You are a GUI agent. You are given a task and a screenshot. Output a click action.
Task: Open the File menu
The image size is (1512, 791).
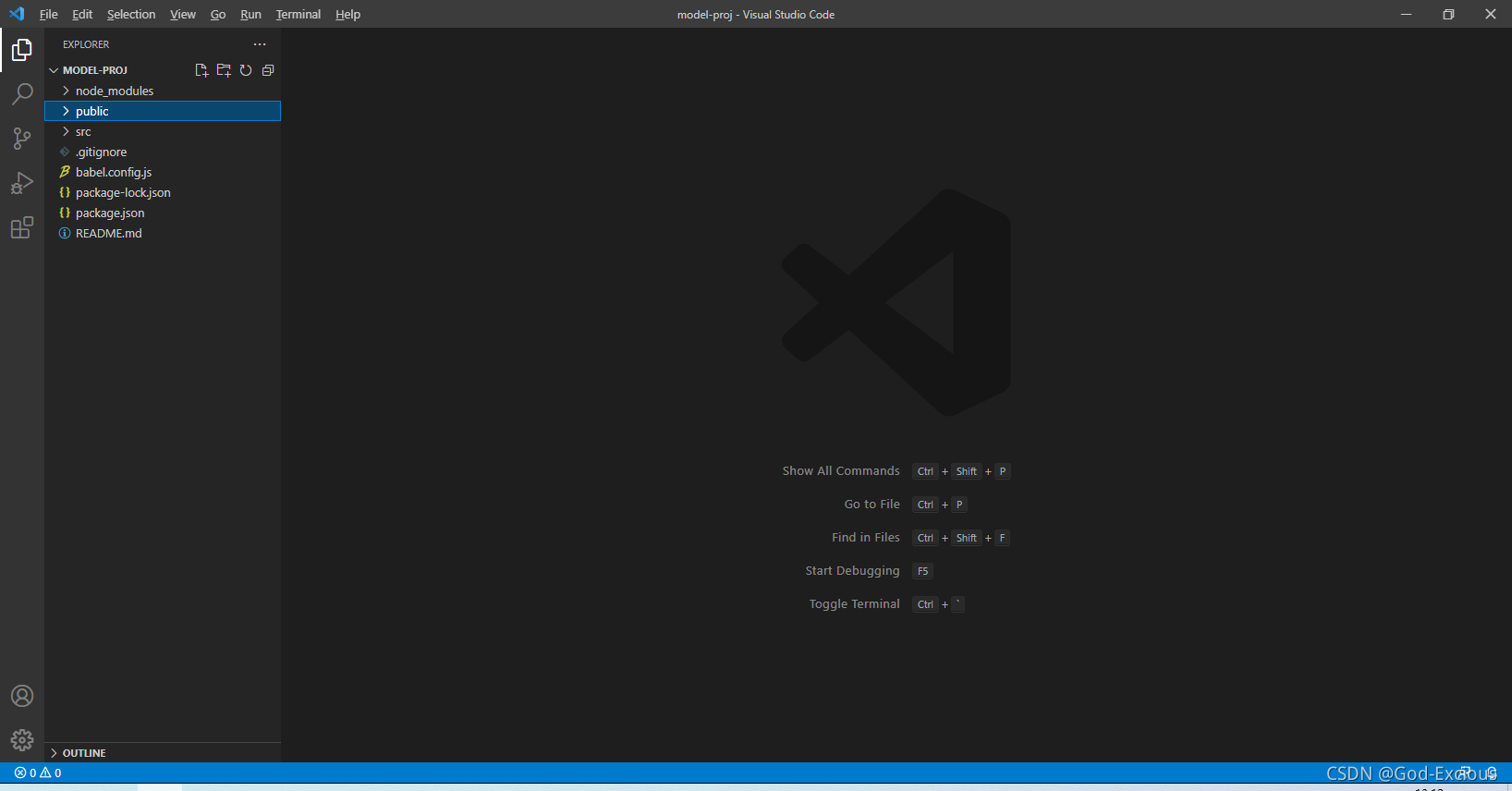pyautogui.click(x=48, y=14)
